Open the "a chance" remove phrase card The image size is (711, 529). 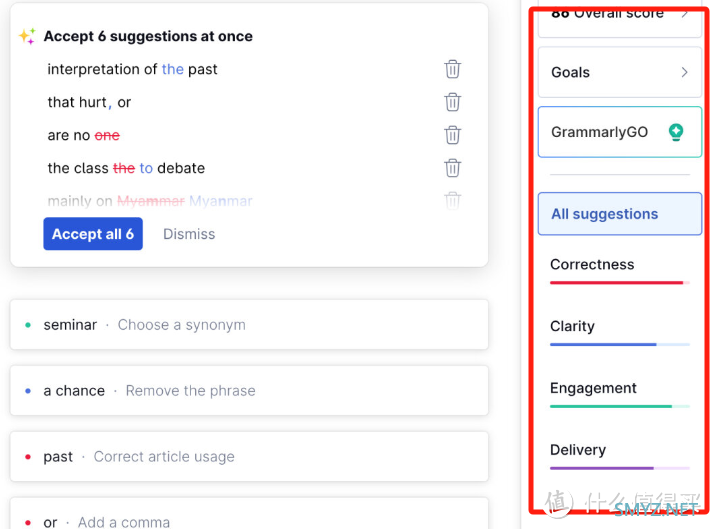click(x=249, y=391)
